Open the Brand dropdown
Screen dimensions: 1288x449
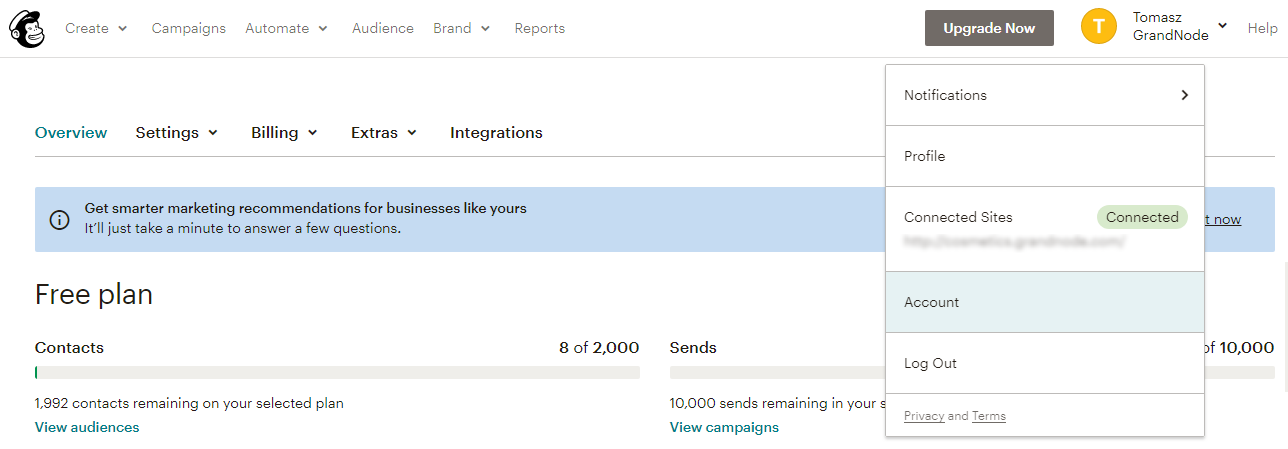pyautogui.click(x=462, y=28)
